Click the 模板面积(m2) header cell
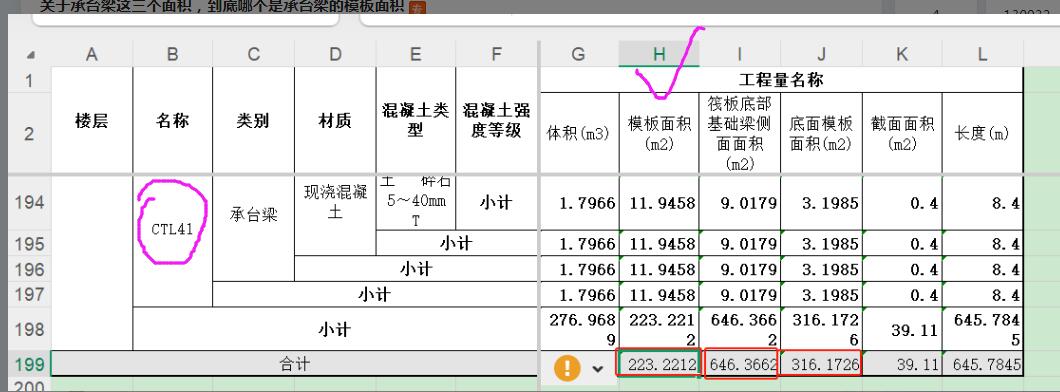 659,133
